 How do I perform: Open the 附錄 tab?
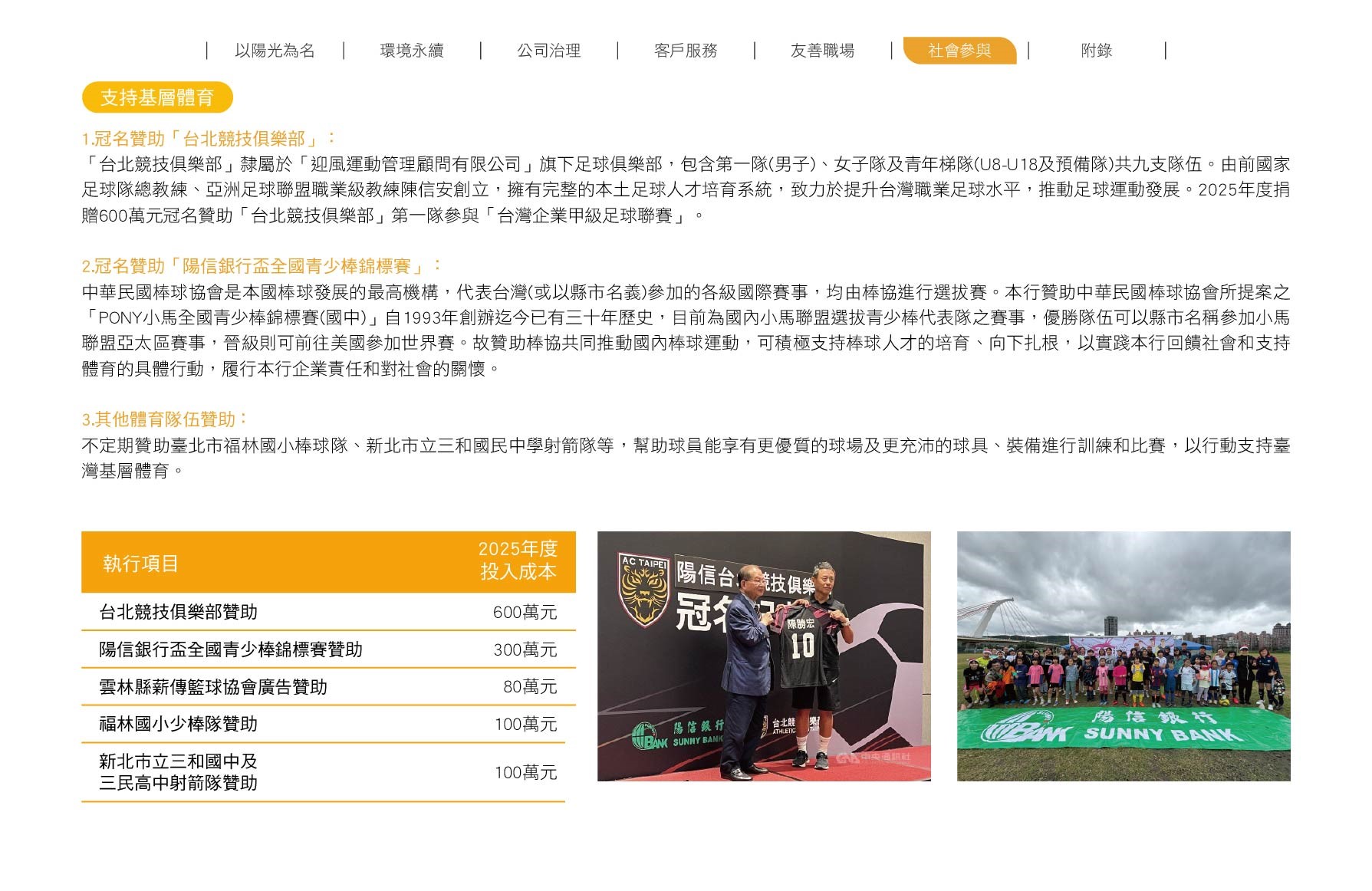[x=1097, y=51]
